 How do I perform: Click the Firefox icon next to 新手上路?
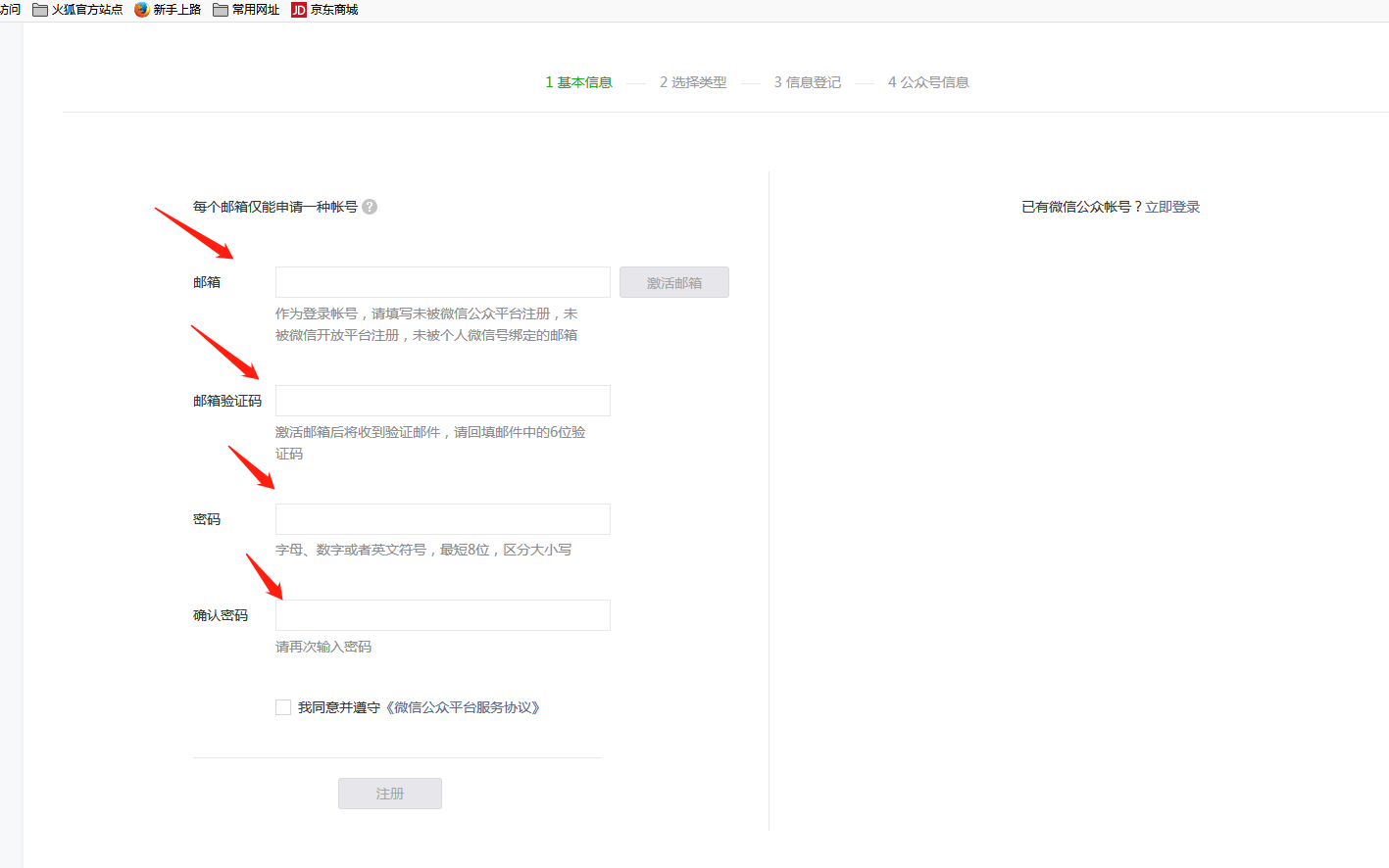pyautogui.click(x=141, y=9)
